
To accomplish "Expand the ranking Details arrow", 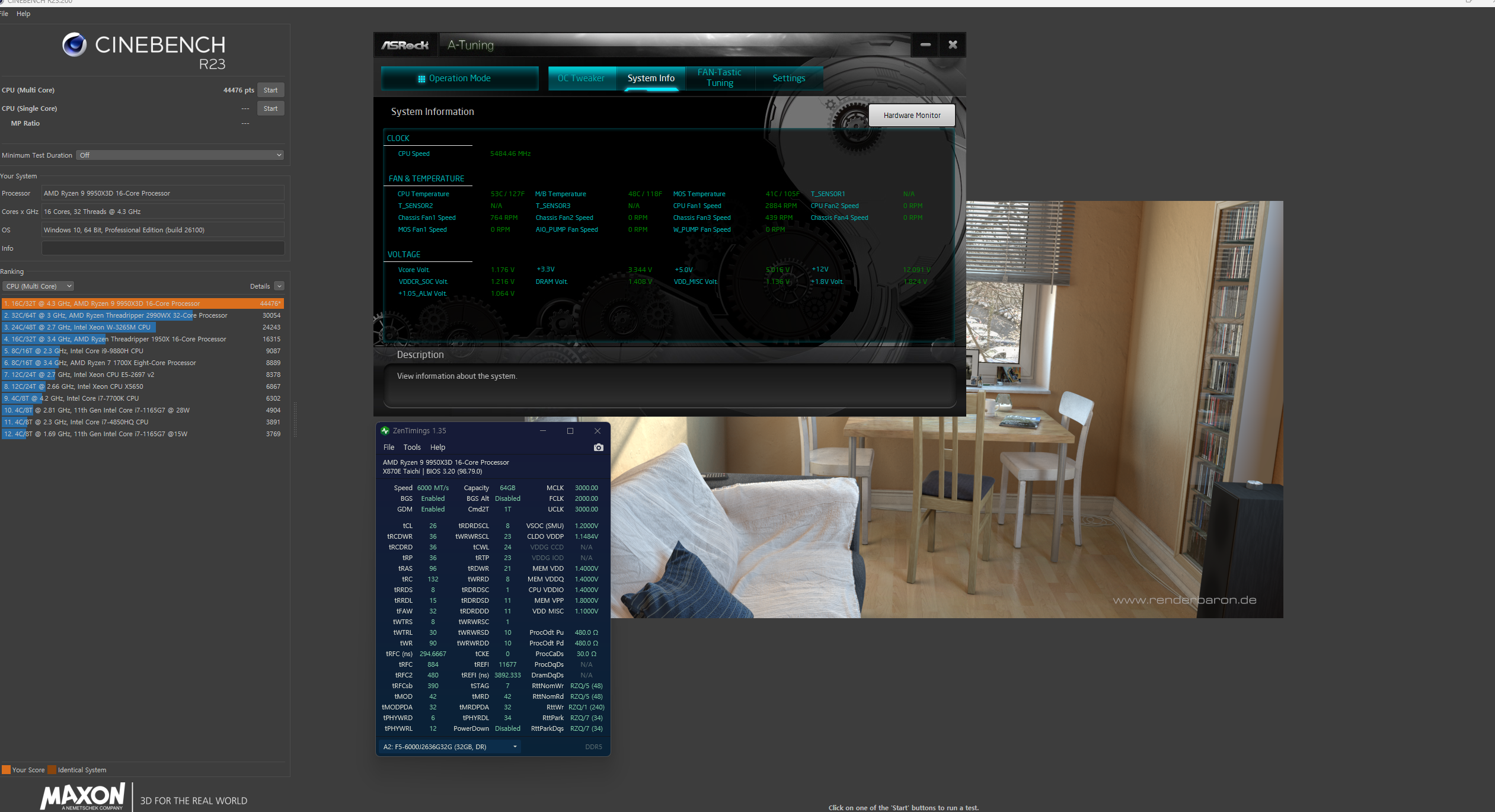I will pyautogui.click(x=279, y=286).
